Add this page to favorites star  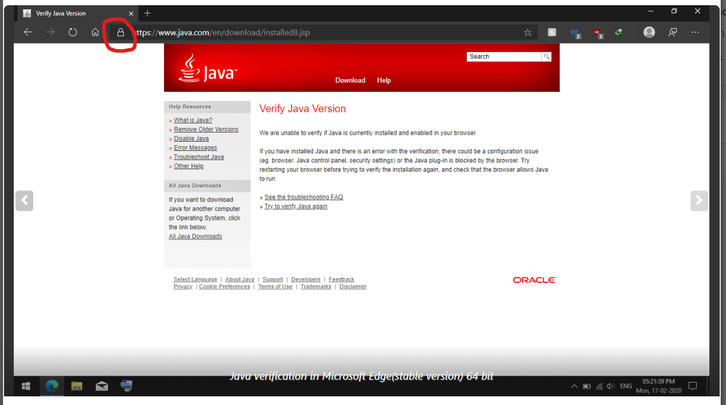[527, 32]
